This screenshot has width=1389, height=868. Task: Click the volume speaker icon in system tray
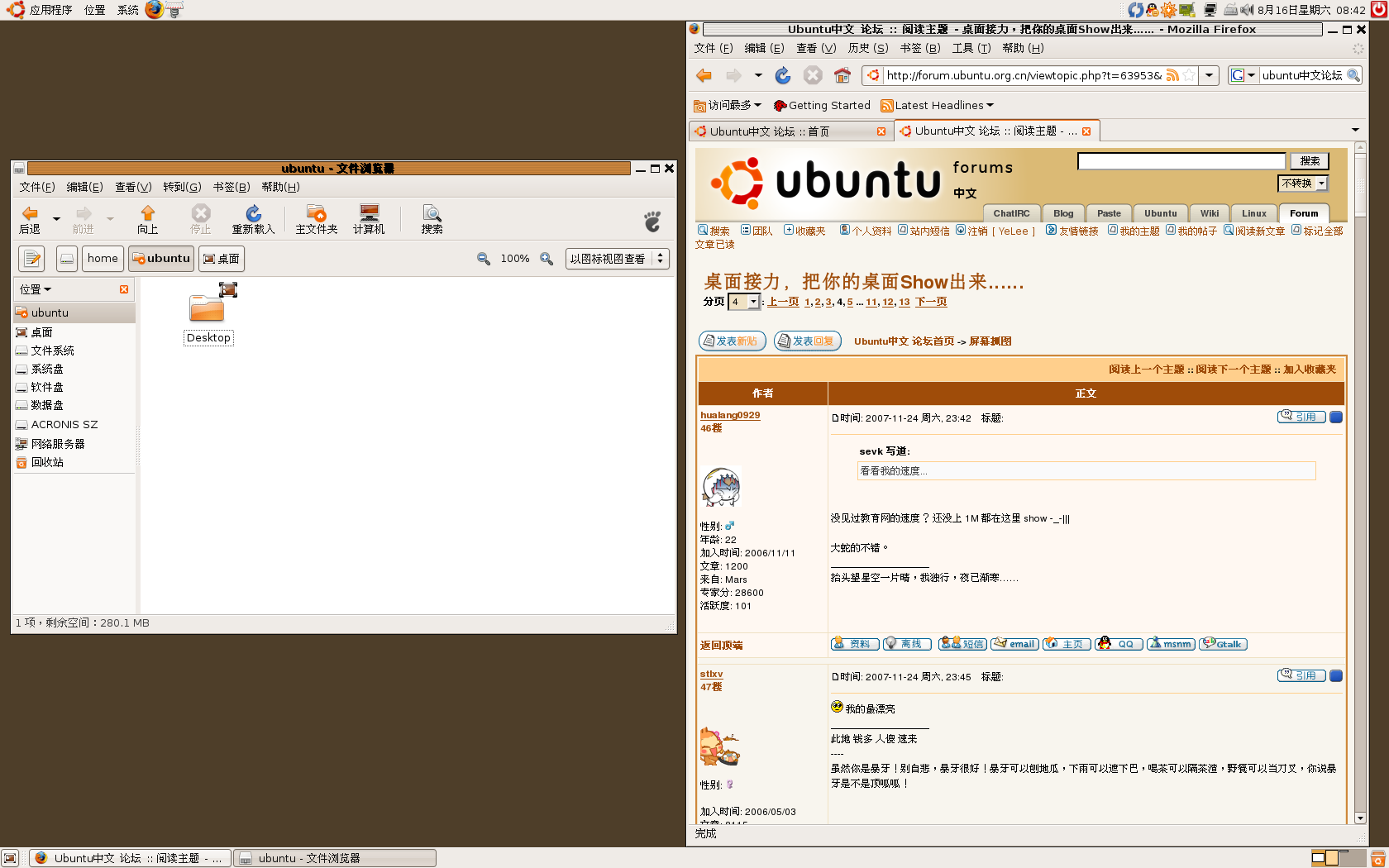pyautogui.click(x=1247, y=10)
